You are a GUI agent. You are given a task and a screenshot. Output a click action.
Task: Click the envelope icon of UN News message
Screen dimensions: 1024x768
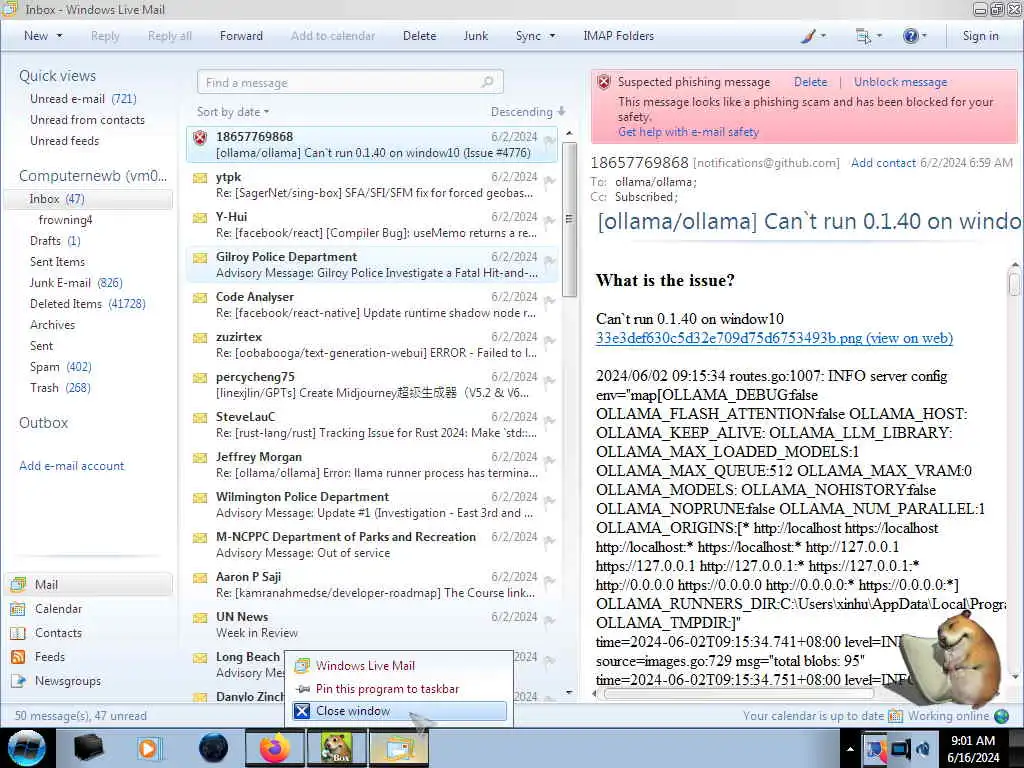(x=200, y=618)
